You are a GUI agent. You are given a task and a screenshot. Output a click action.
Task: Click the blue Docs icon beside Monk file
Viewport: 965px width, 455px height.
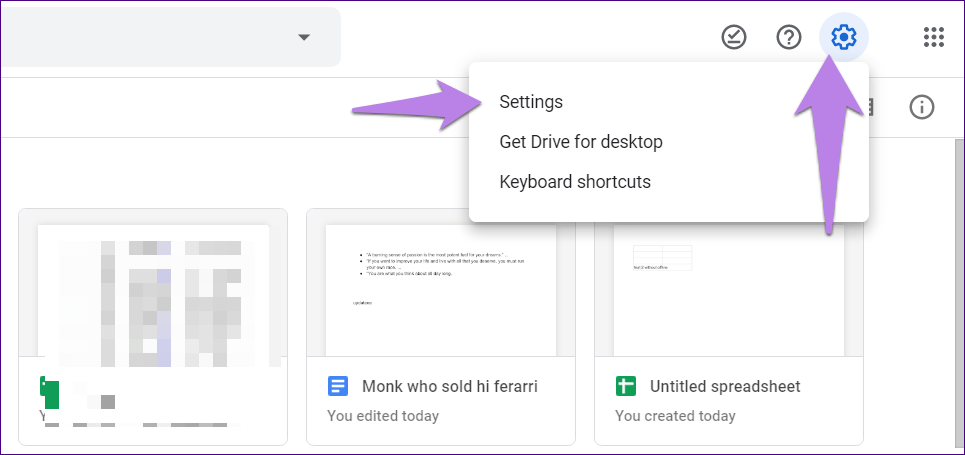(x=338, y=386)
